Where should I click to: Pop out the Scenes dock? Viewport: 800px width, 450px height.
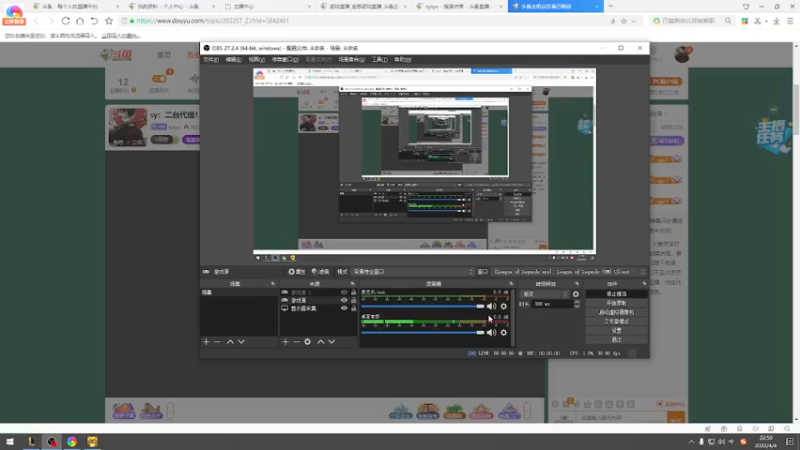(273, 284)
